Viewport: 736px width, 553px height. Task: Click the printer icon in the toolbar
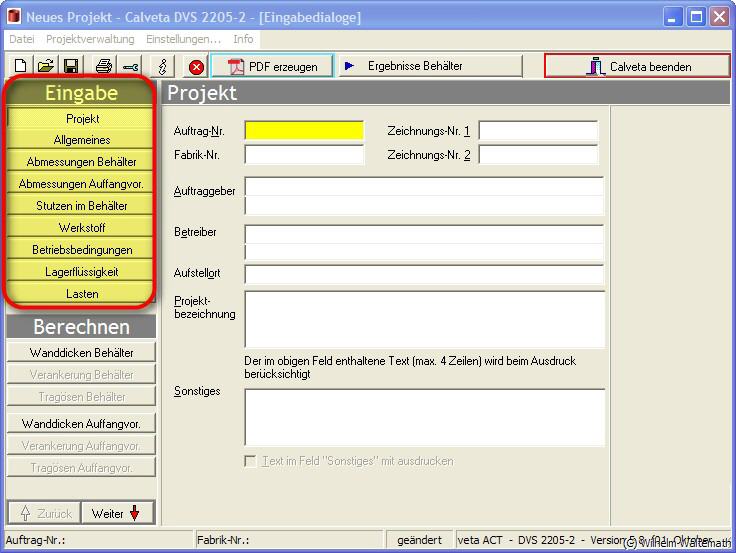pyautogui.click(x=104, y=67)
